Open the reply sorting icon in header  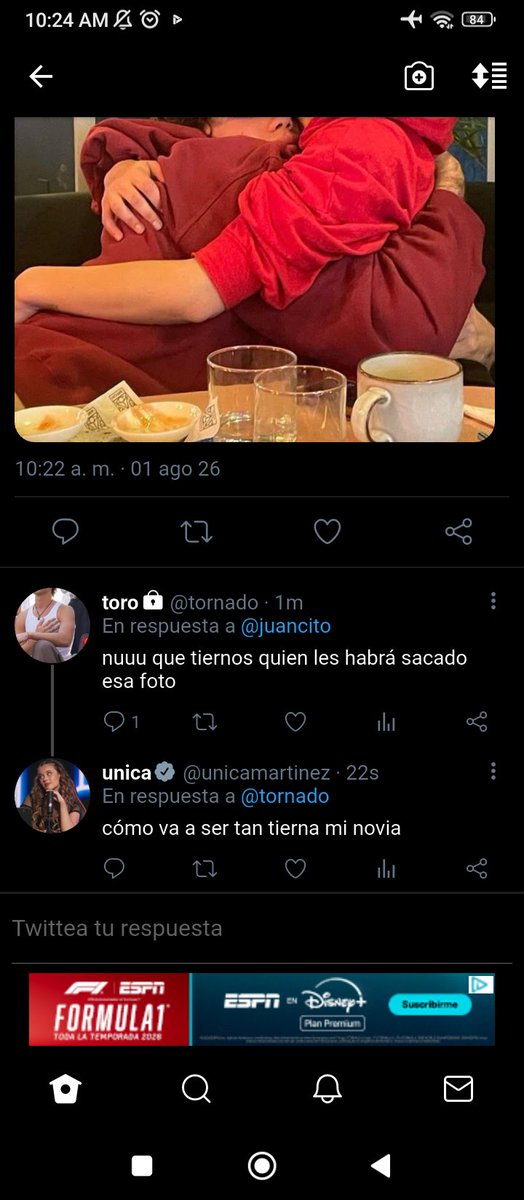tap(489, 76)
